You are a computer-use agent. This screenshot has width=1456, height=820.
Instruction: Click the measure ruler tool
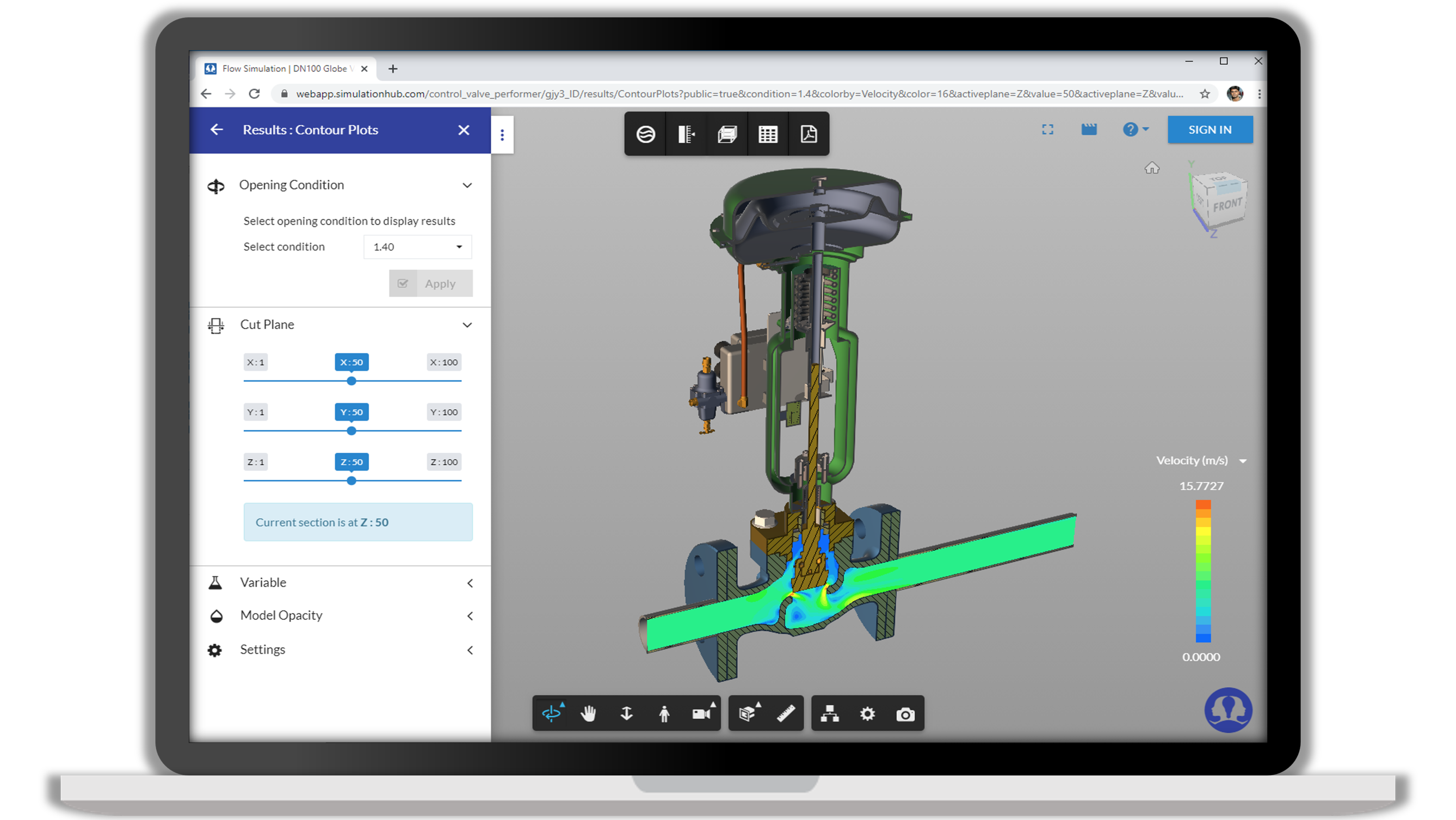coord(786,714)
